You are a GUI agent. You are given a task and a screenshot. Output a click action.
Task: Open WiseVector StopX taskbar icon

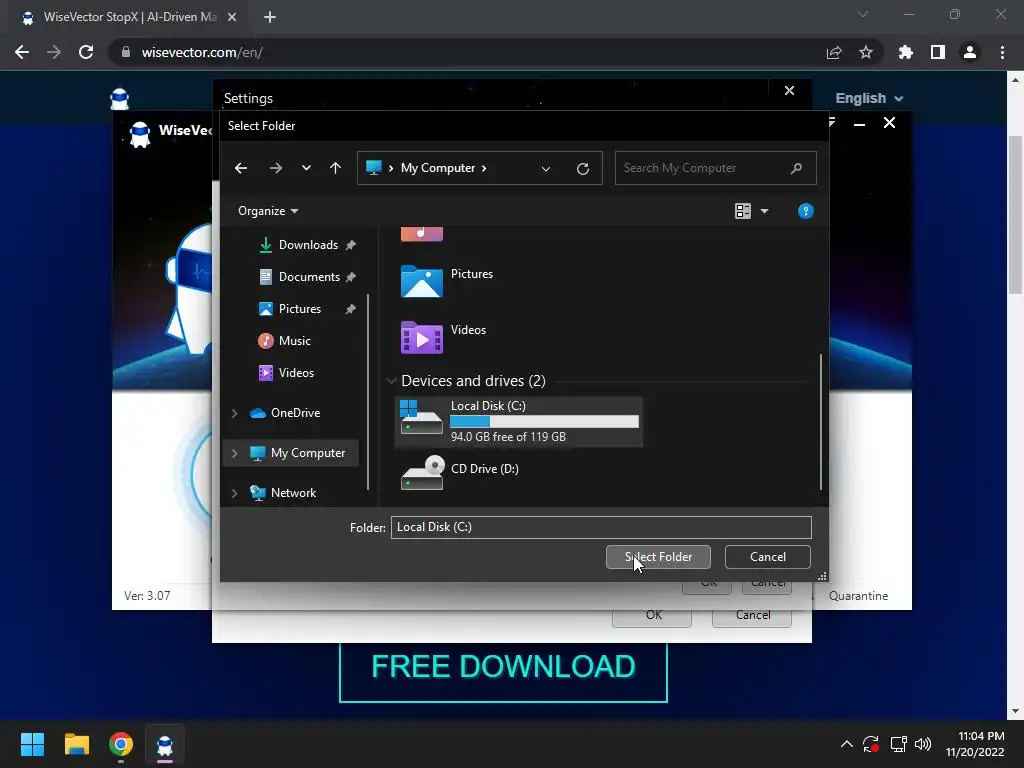tap(165, 744)
